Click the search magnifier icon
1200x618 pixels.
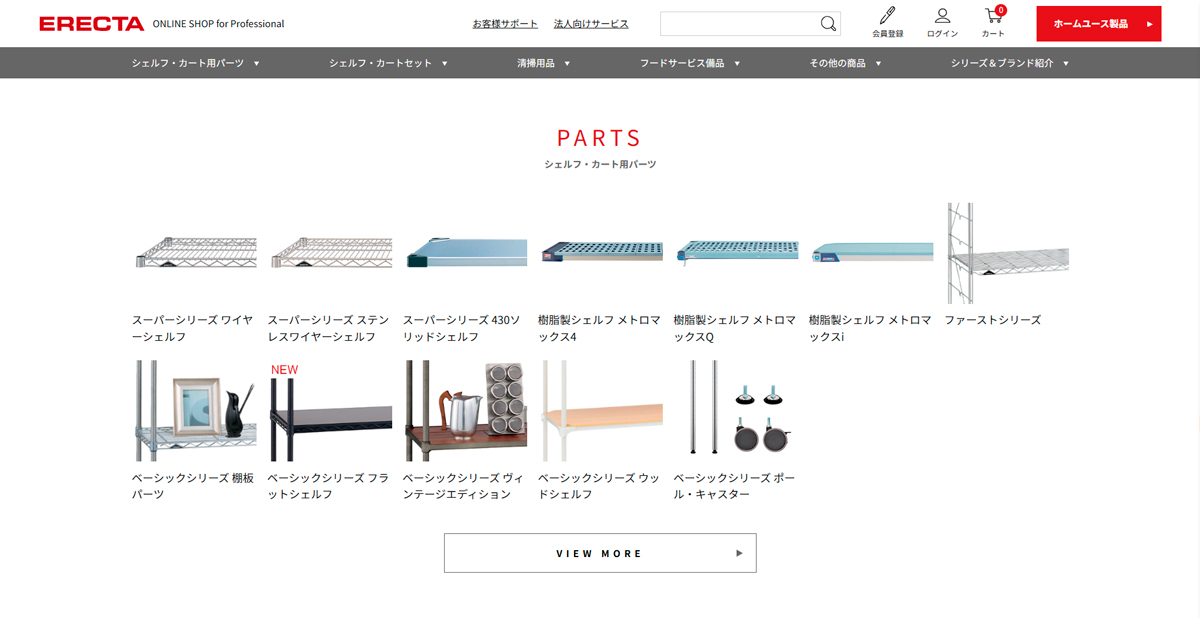[828, 24]
